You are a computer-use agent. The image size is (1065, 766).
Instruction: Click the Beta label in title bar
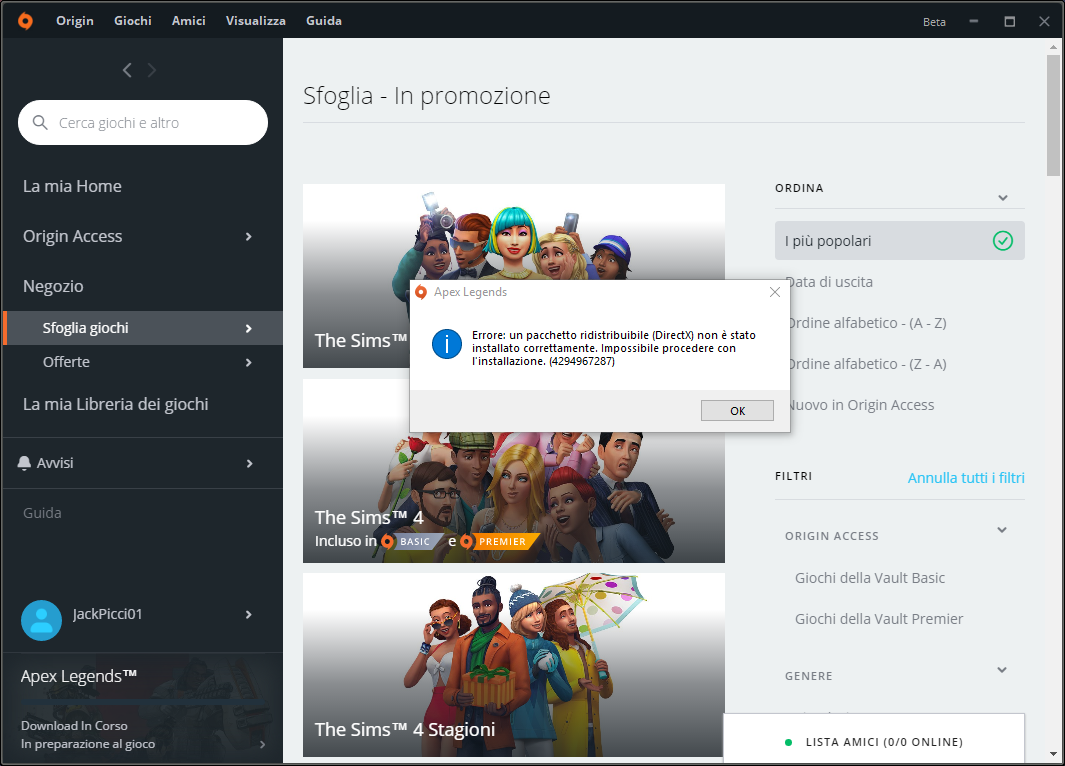point(934,22)
